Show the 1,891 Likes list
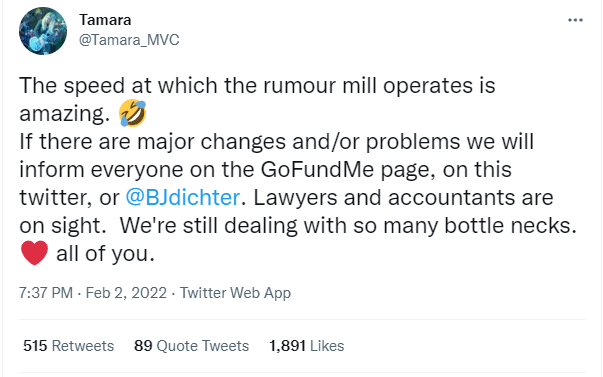 (x=306, y=345)
